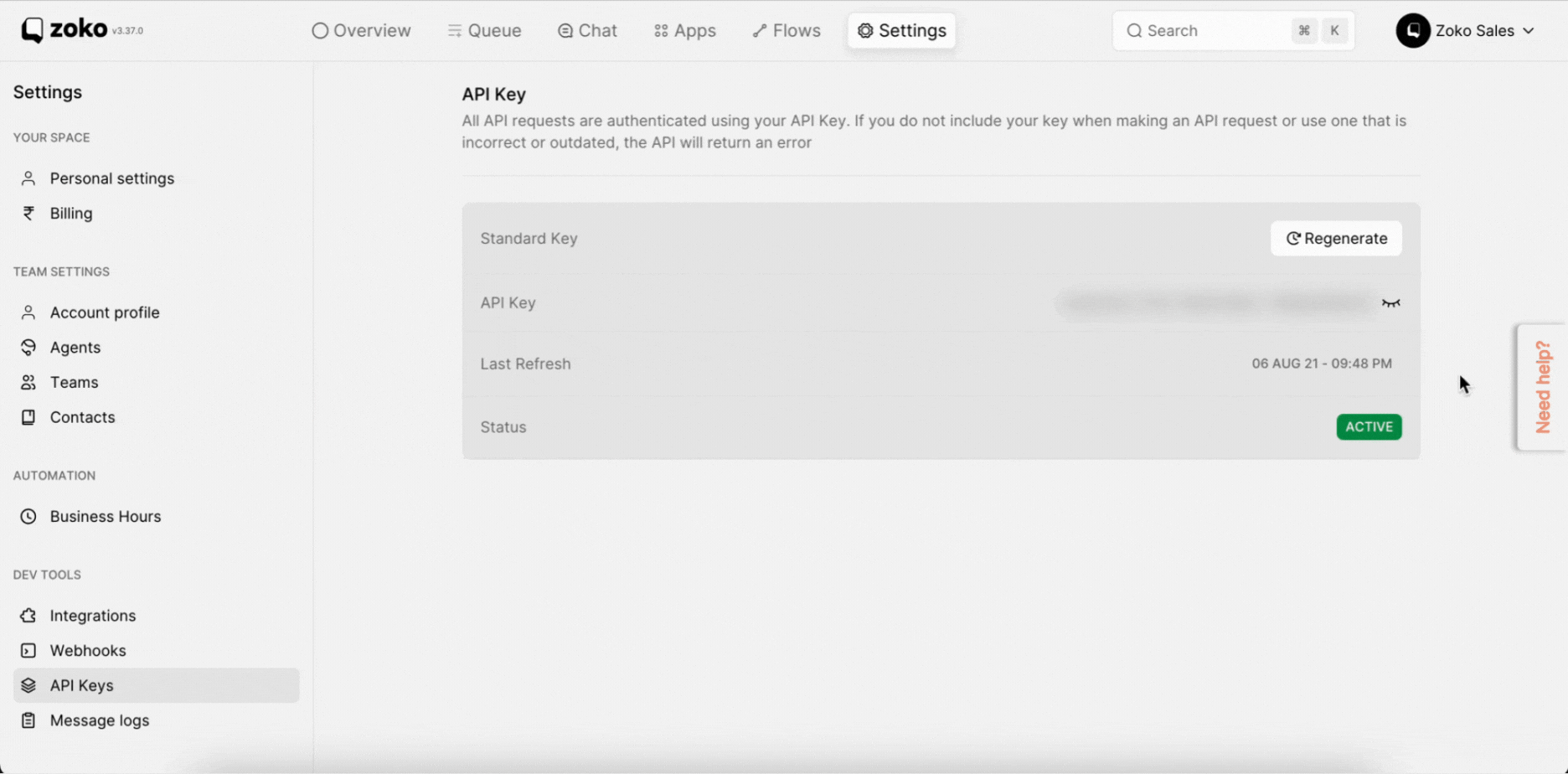This screenshot has height=774, width=1568.
Task: Open Personal settings
Action: tap(112, 178)
